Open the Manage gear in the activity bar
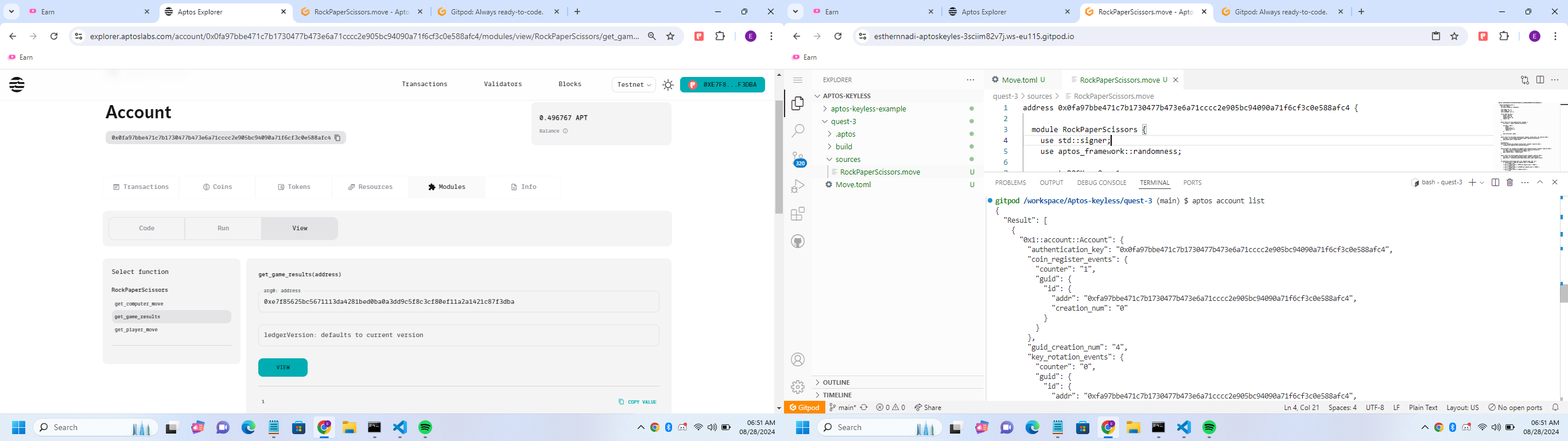This screenshot has width=1568, height=441. point(797,387)
